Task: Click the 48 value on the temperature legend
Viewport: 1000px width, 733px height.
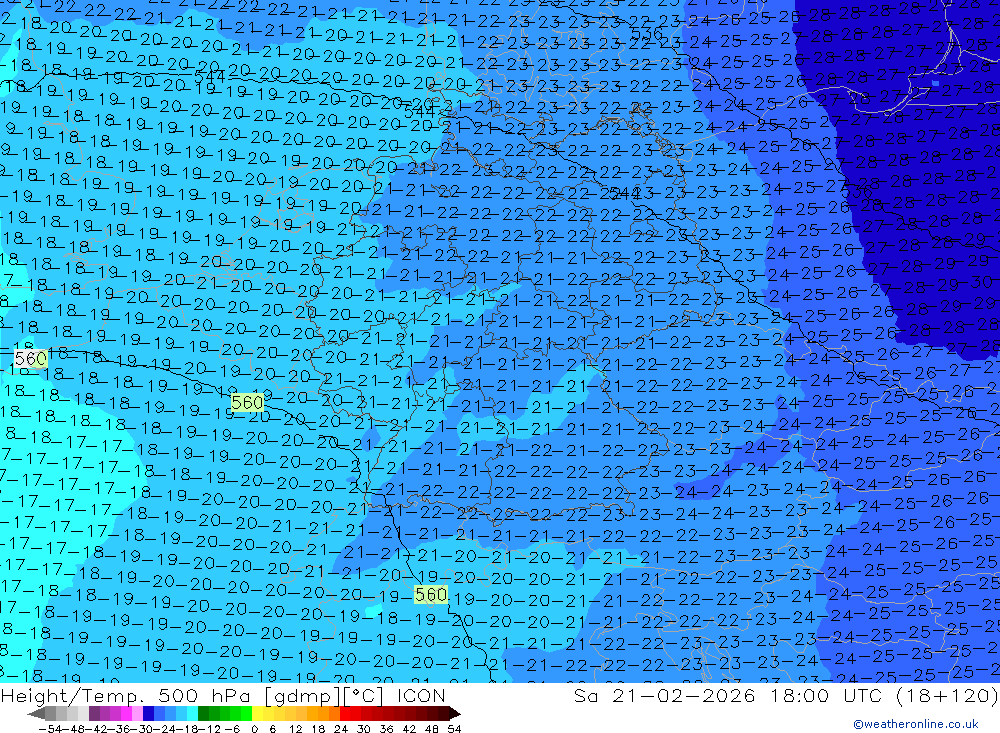Action: coord(432,729)
